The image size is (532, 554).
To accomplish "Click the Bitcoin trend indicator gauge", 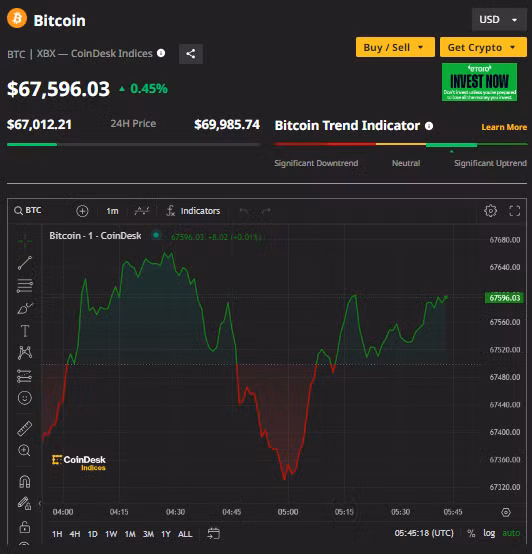I will point(400,144).
